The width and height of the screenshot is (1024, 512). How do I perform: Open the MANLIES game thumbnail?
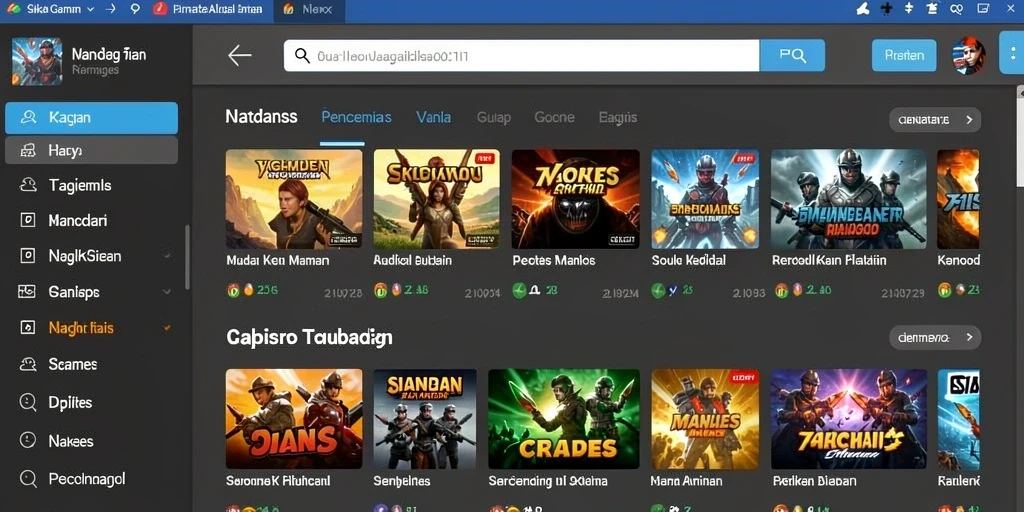point(705,419)
